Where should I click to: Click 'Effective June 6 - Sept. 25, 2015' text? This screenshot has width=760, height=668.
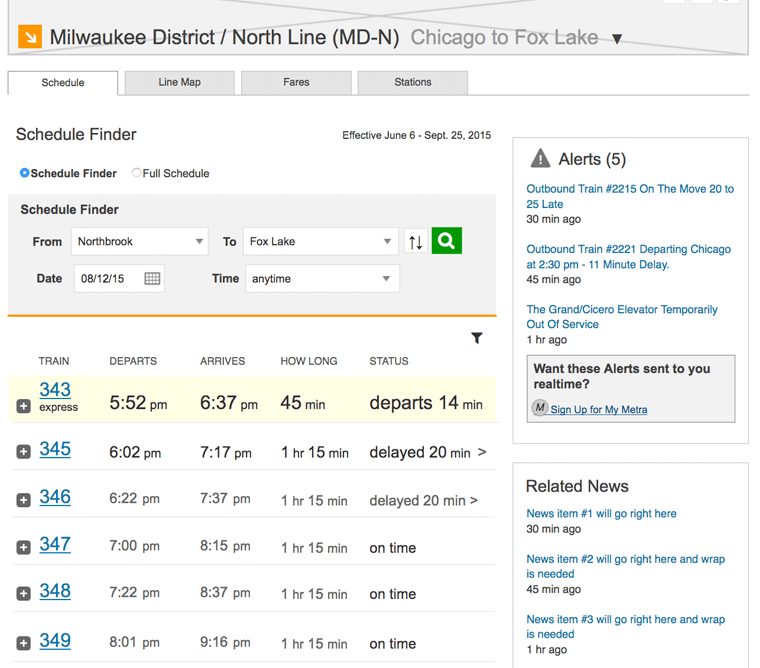click(416, 135)
